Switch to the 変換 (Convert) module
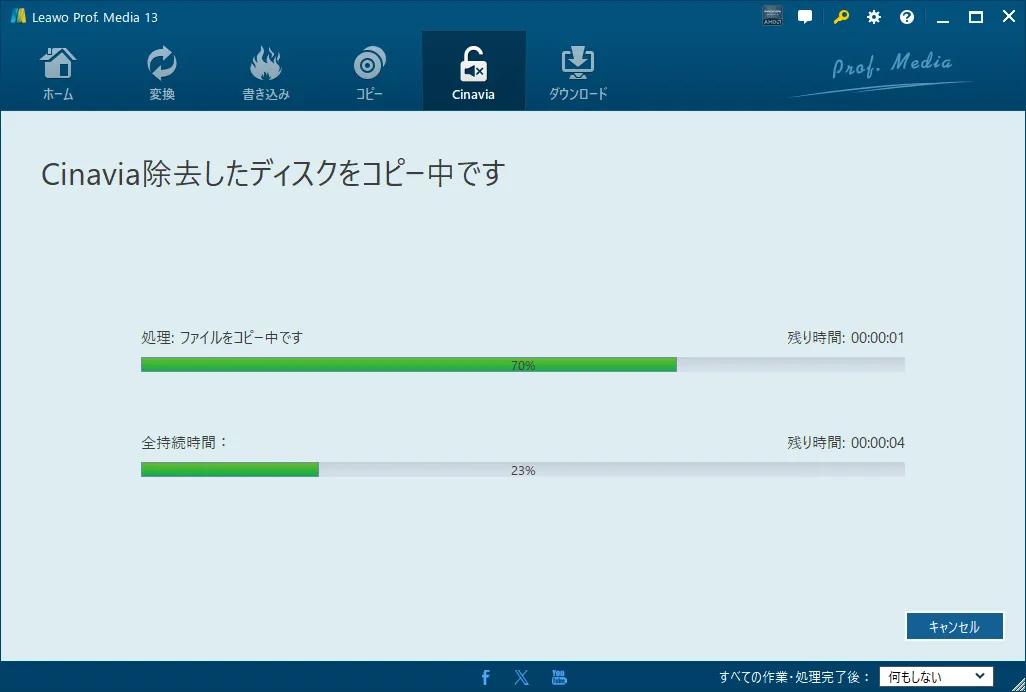The height and width of the screenshot is (692, 1026). (162, 71)
